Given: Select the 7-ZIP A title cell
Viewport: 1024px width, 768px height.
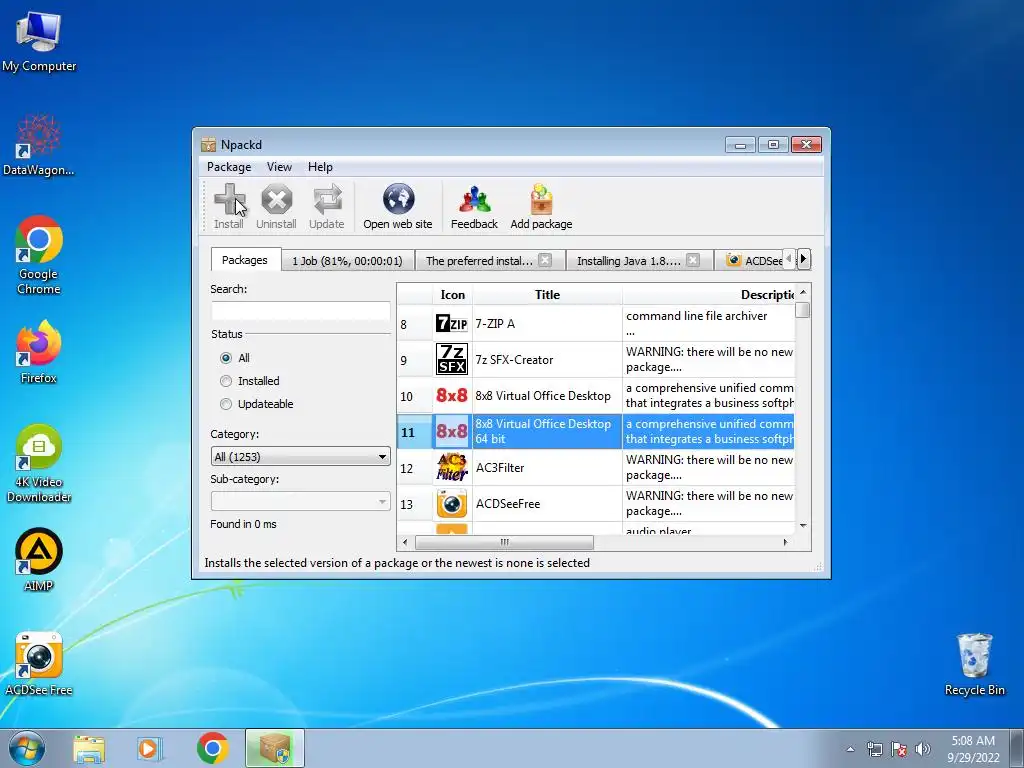Looking at the screenshot, I should point(547,323).
